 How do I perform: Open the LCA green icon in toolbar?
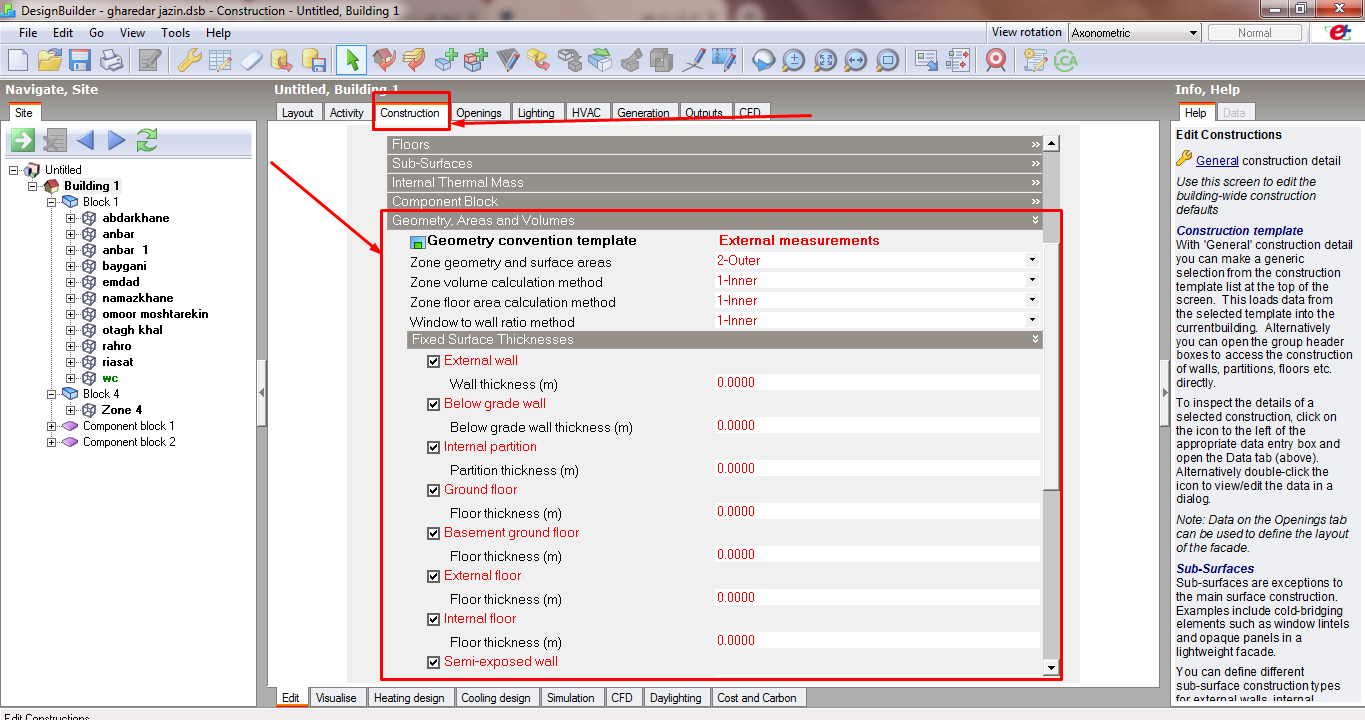(1066, 60)
